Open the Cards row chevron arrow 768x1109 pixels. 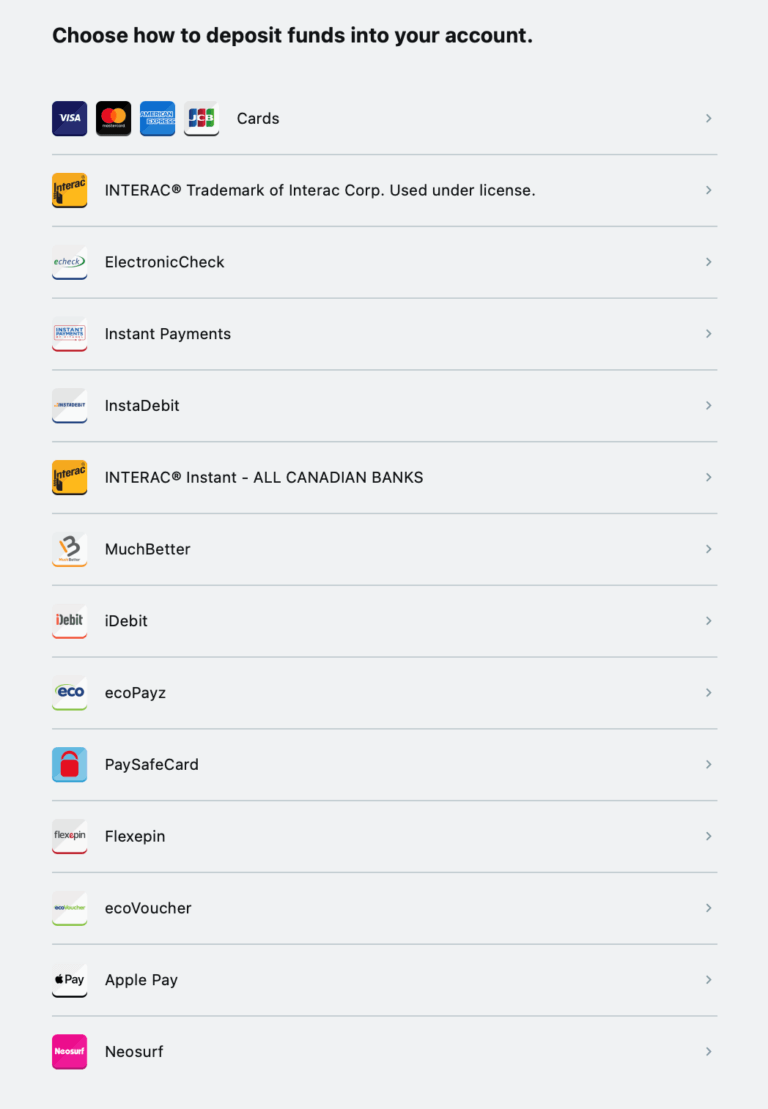point(708,118)
